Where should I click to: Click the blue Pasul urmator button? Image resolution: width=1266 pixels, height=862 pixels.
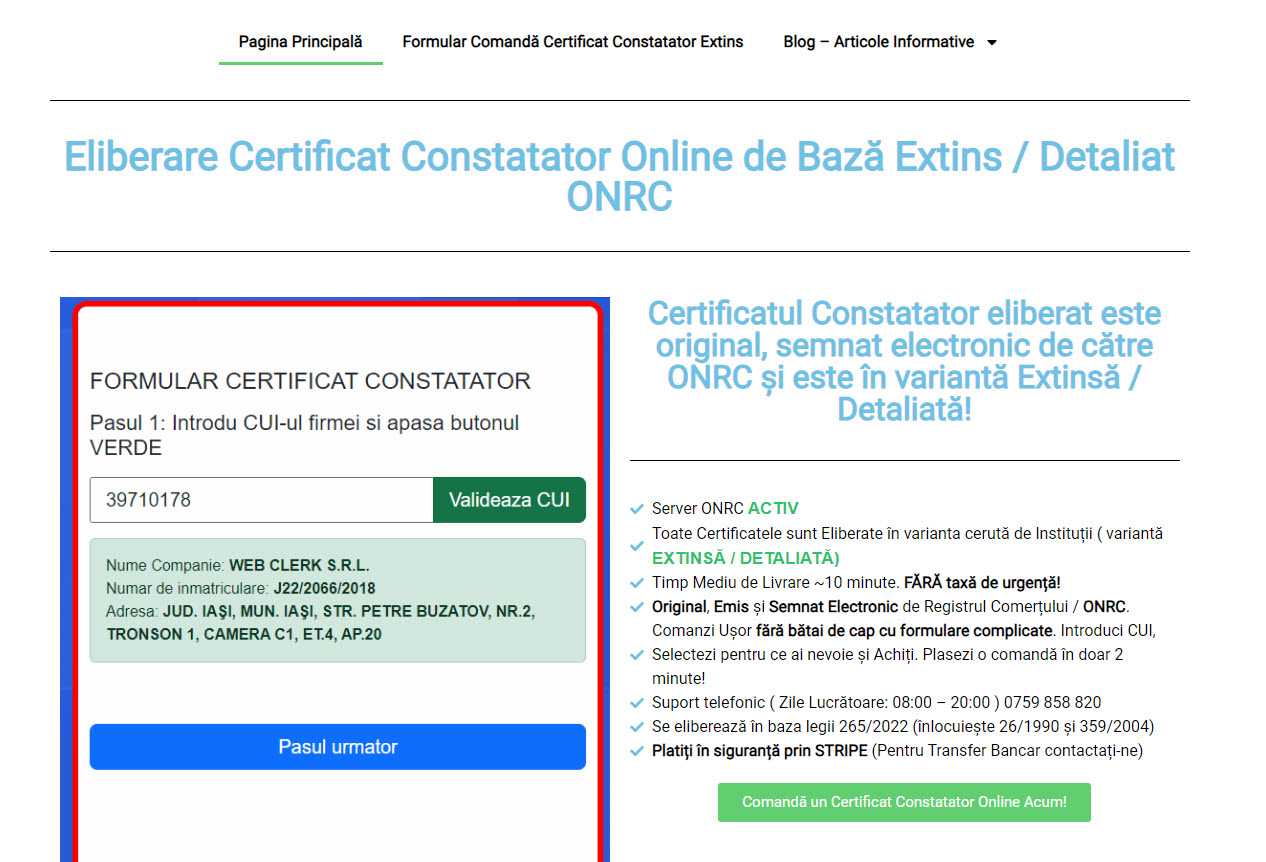337,746
